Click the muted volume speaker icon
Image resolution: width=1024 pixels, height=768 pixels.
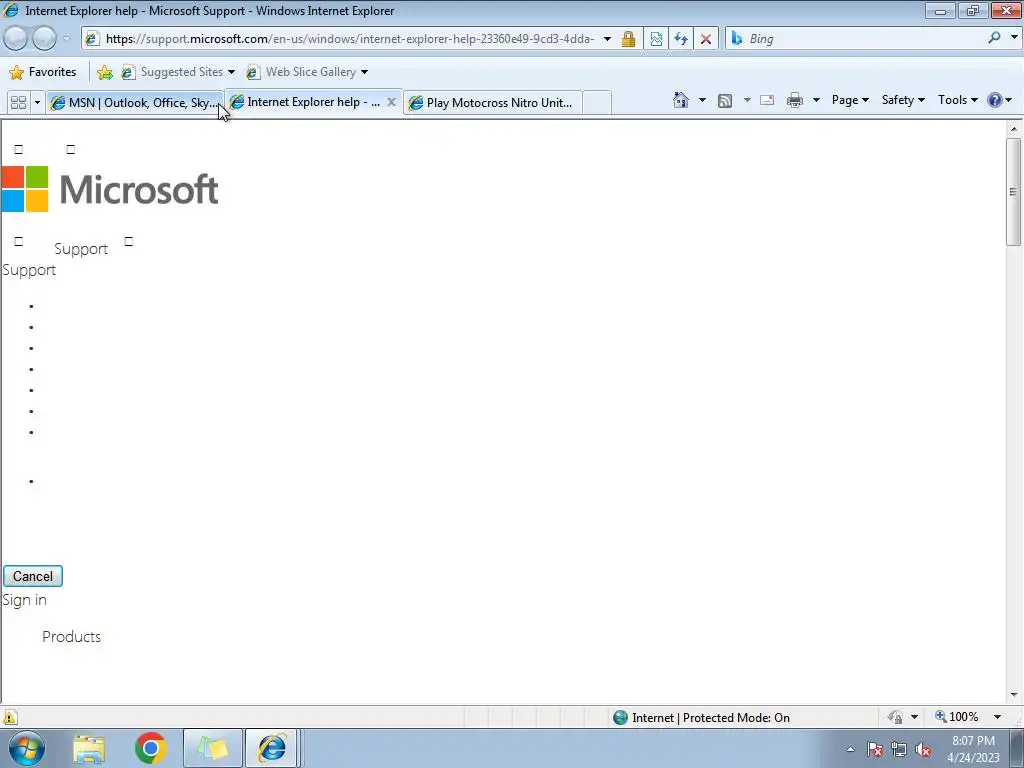click(923, 750)
